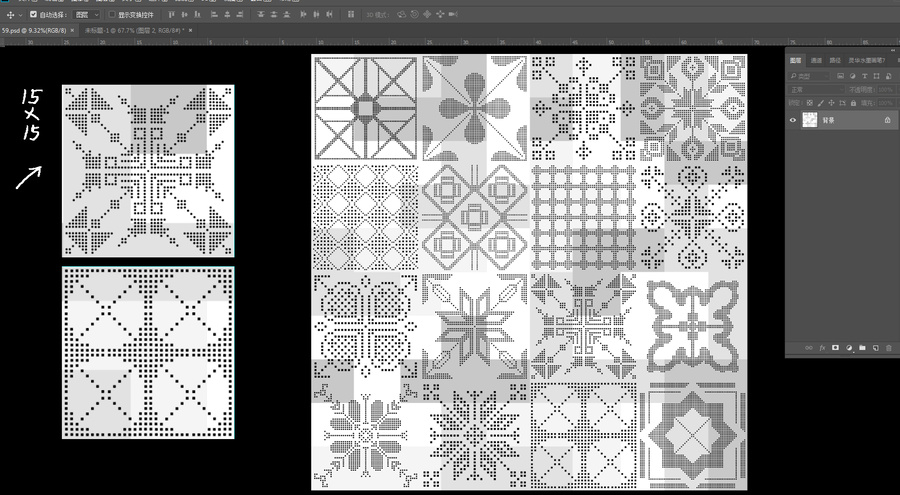Filter layers by pixel layers icon
Screen dimensions: 900x495
point(840,76)
